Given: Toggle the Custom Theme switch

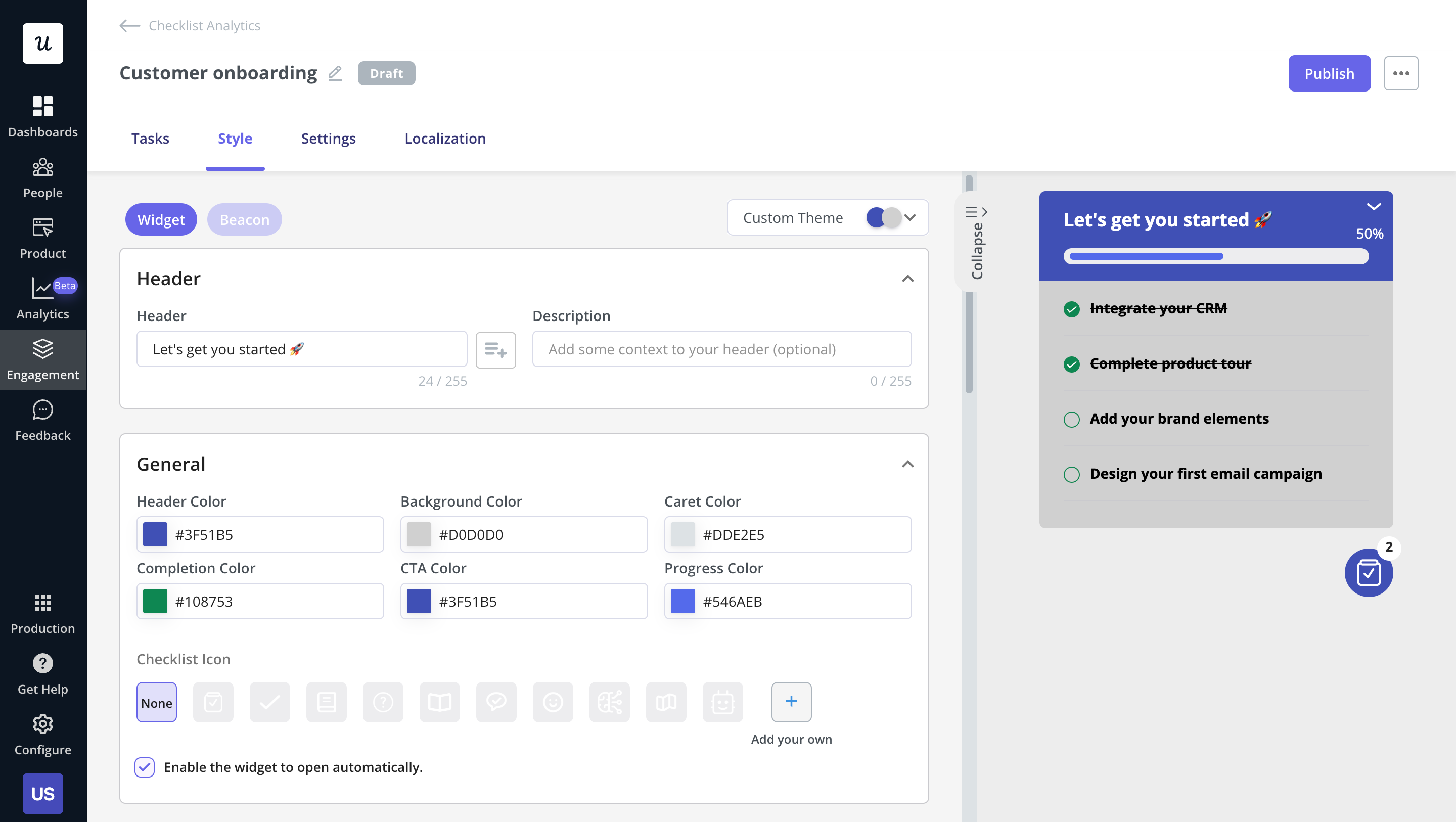Looking at the screenshot, I should coord(883,218).
